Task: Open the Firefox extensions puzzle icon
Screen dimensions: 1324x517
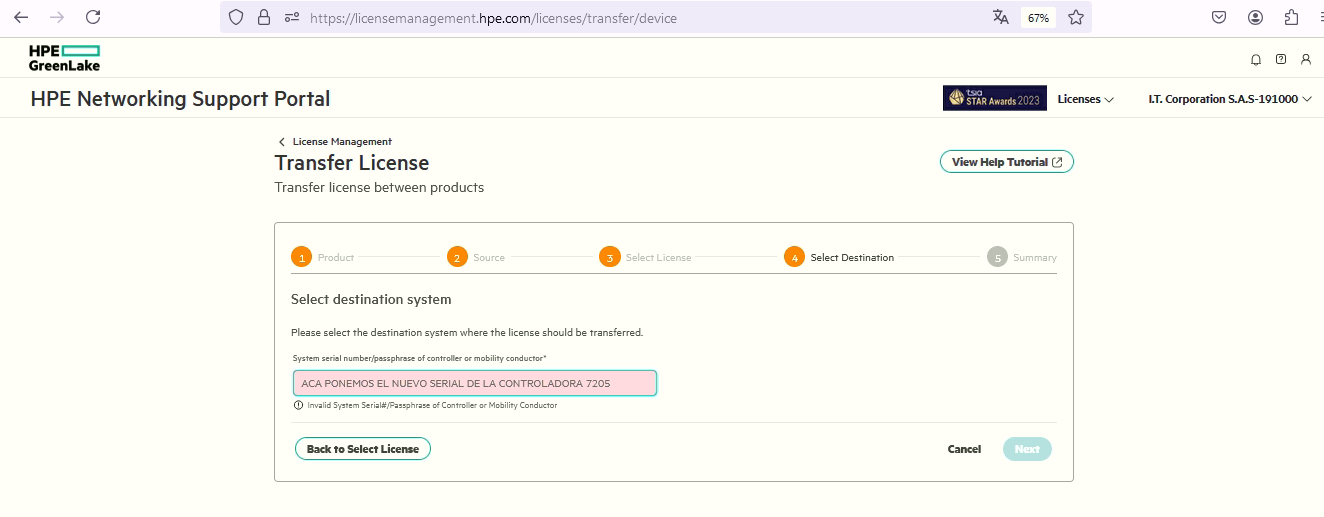Action: 1291,17
